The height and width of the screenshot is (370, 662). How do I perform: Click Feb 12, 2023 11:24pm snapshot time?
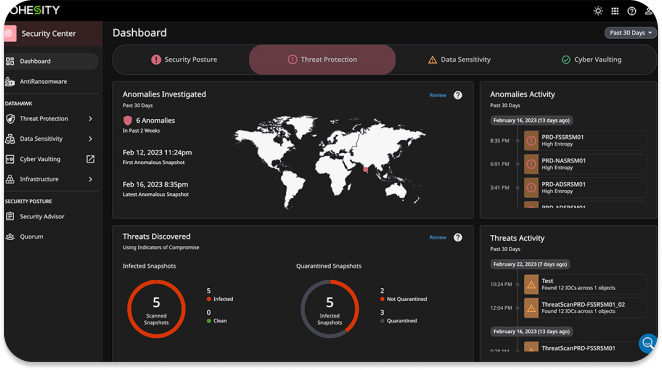tap(157, 152)
